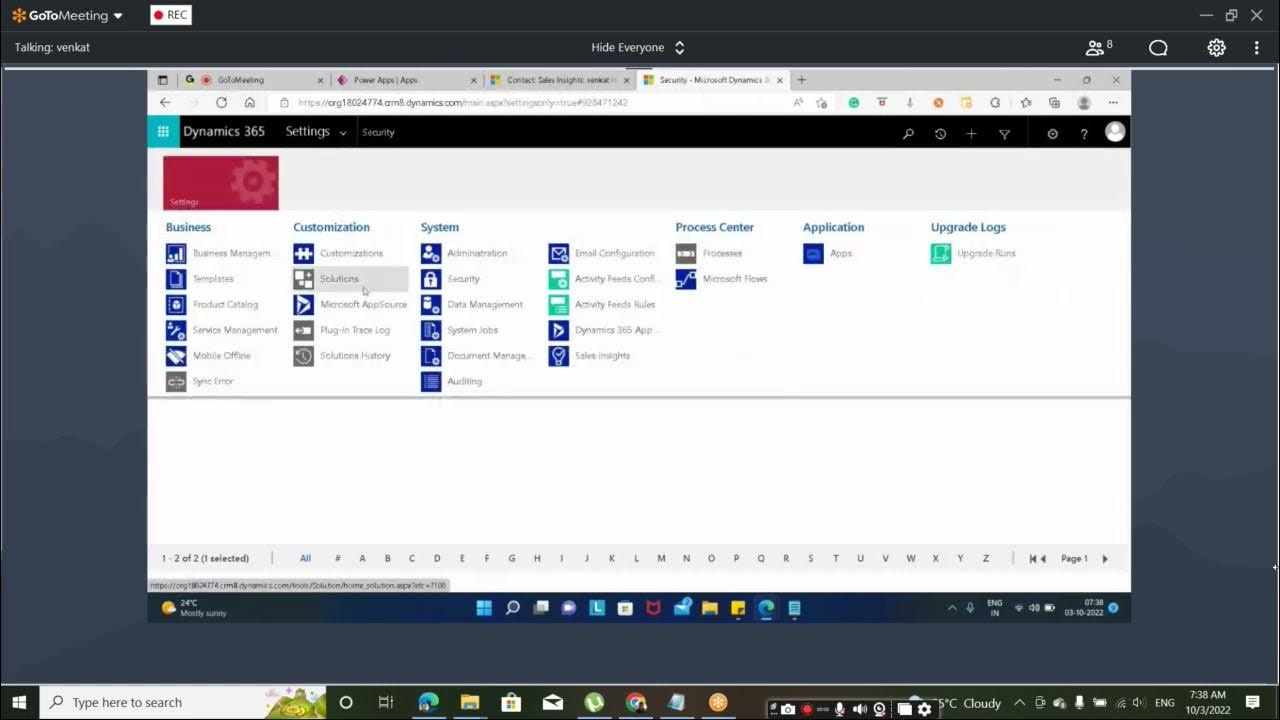This screenshot has width=1280, height=720.
Task: Open the GoToMeeting chat bubble
Action: pos(1158,48)
